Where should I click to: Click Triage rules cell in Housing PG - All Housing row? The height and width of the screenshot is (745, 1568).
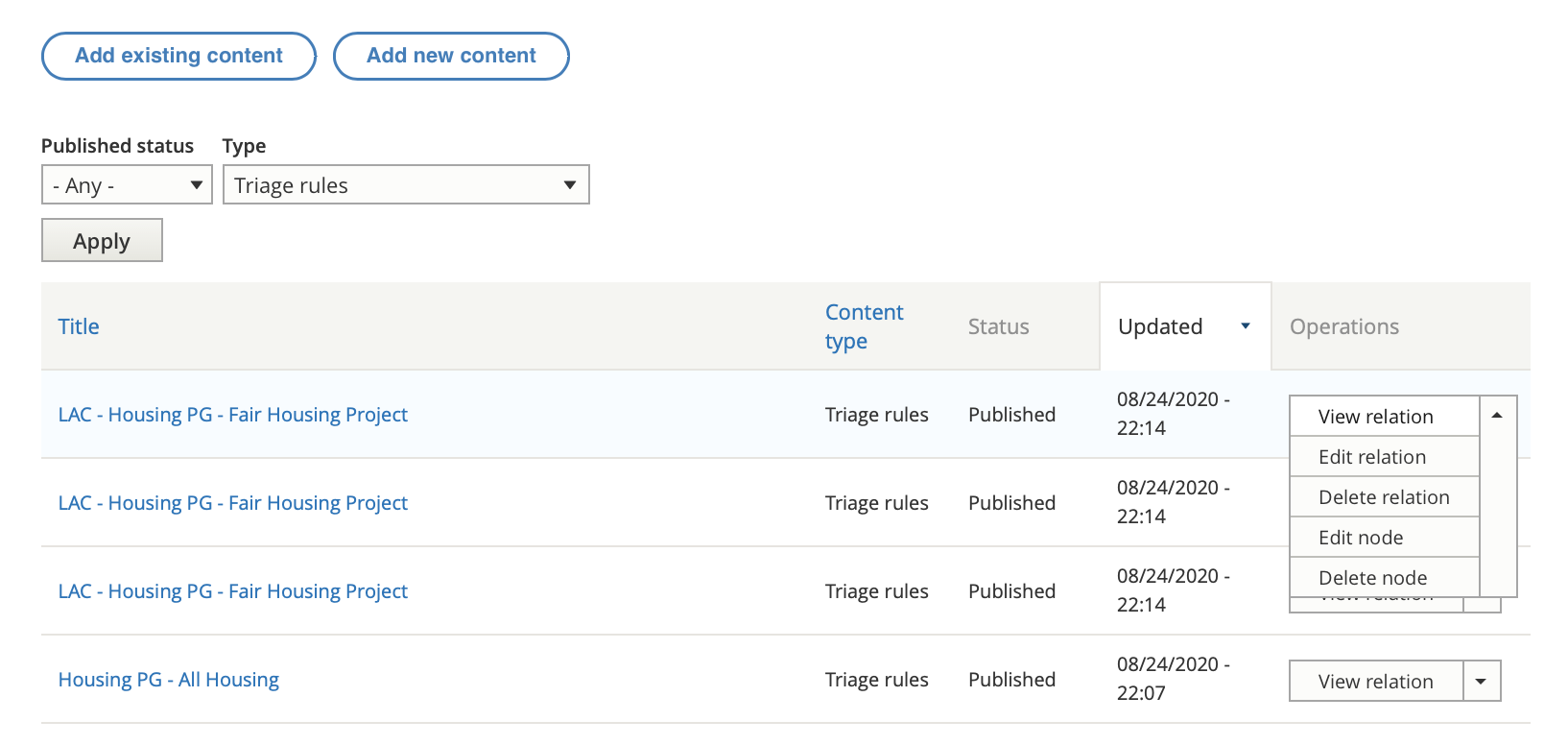876,680
